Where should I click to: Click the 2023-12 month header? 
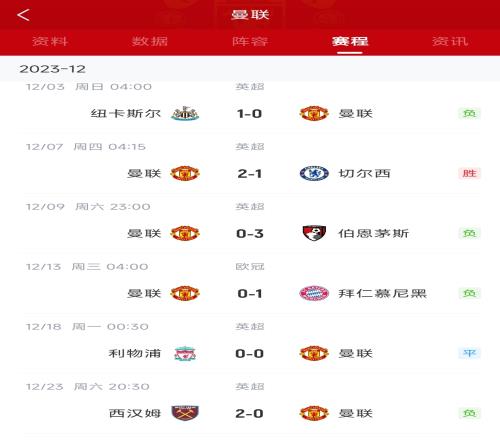tap(53, 69)
